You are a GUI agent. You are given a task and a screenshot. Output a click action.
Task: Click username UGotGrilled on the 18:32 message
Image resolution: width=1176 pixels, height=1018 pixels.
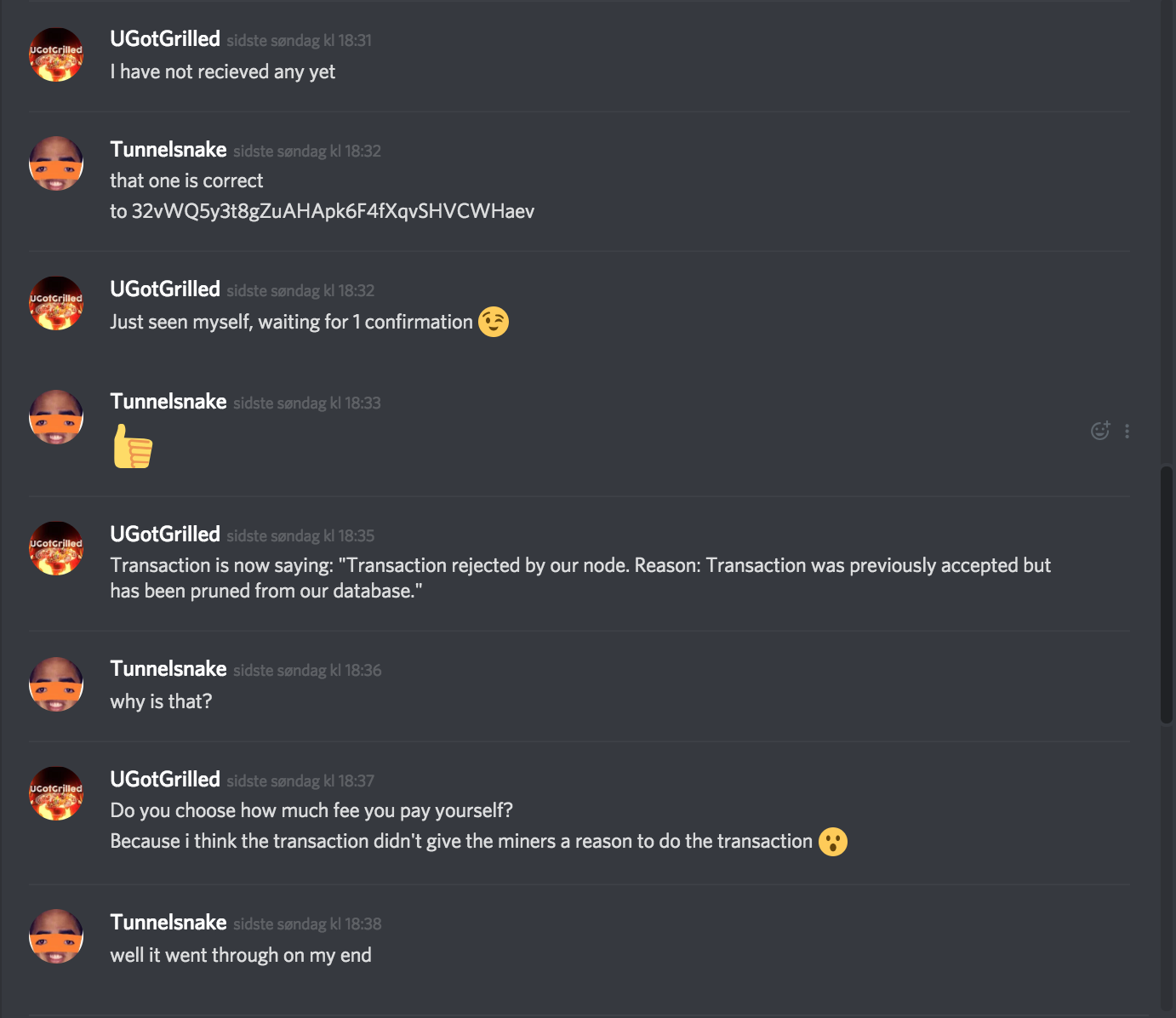[165, 289]
